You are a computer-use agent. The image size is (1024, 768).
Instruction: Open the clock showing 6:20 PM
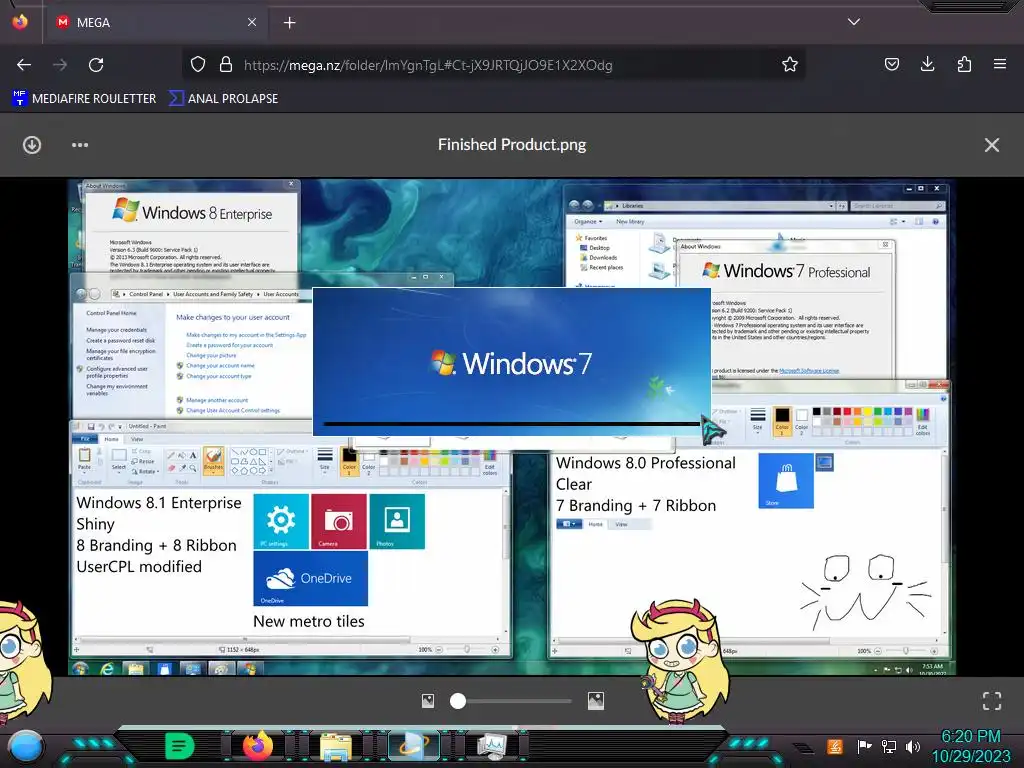click(970, 746)
